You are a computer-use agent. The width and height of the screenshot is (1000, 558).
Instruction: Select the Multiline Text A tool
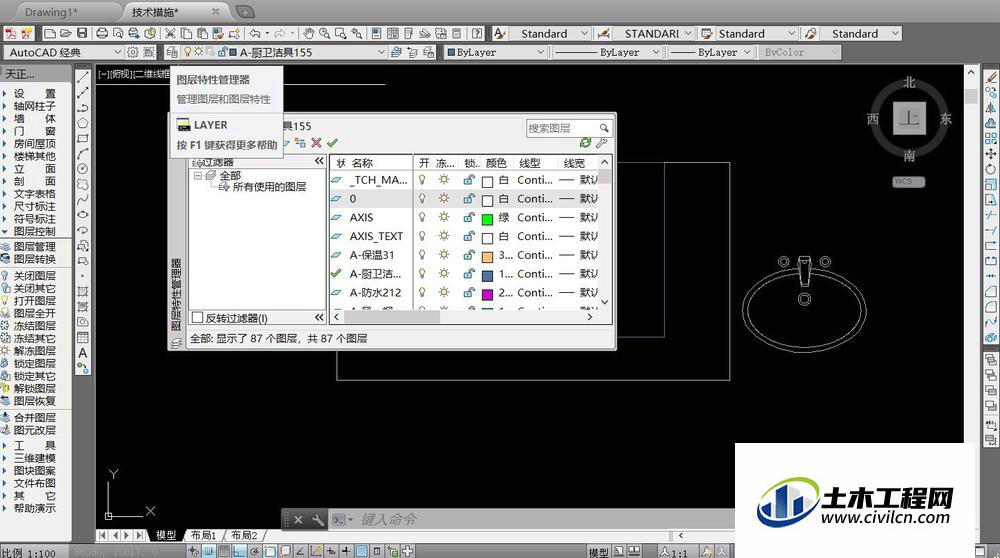[x=82, y=353]
